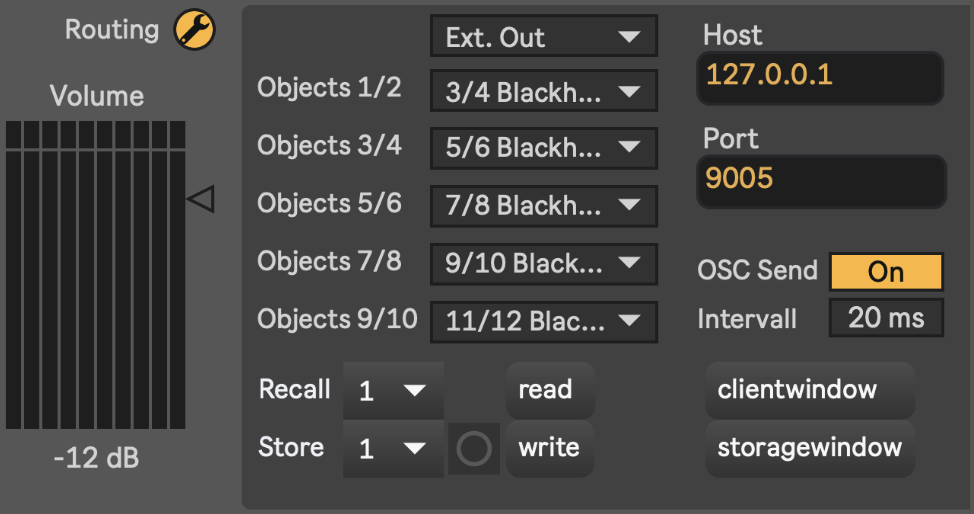Click the volume slider triangle handle
Image resolution: width=974 pixels, height=514 pixels.
201,199
